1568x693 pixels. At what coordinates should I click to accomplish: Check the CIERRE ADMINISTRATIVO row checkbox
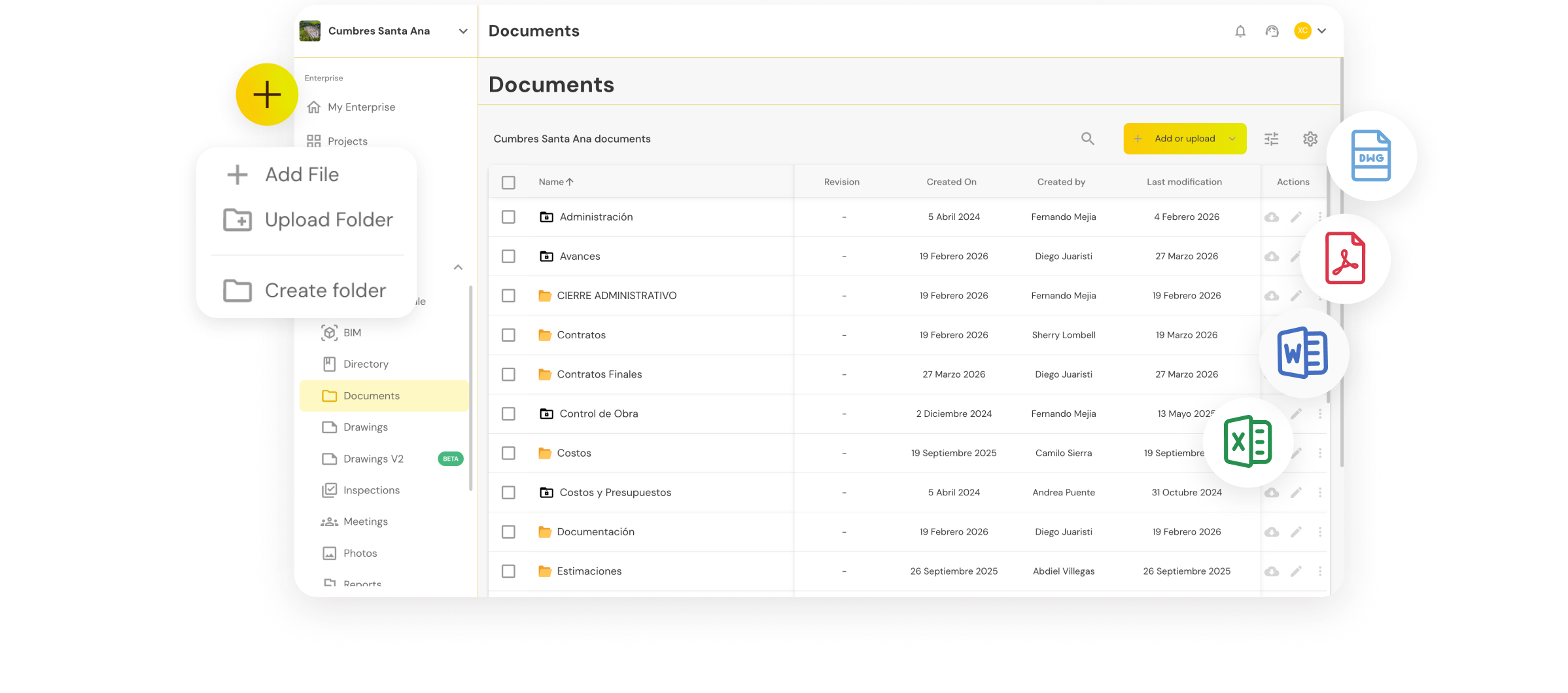(x=508, y=296)
